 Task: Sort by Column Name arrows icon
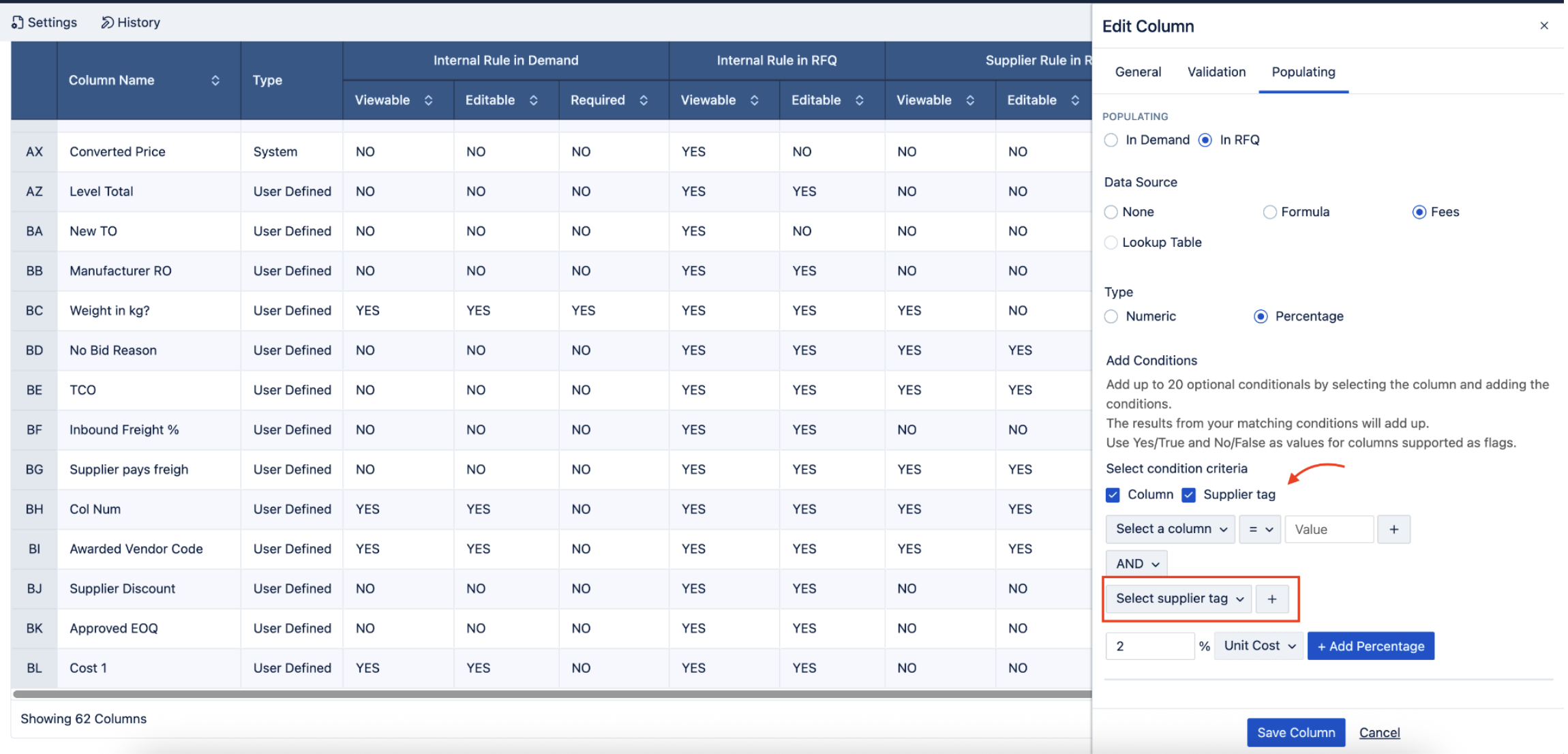(215, 80)
